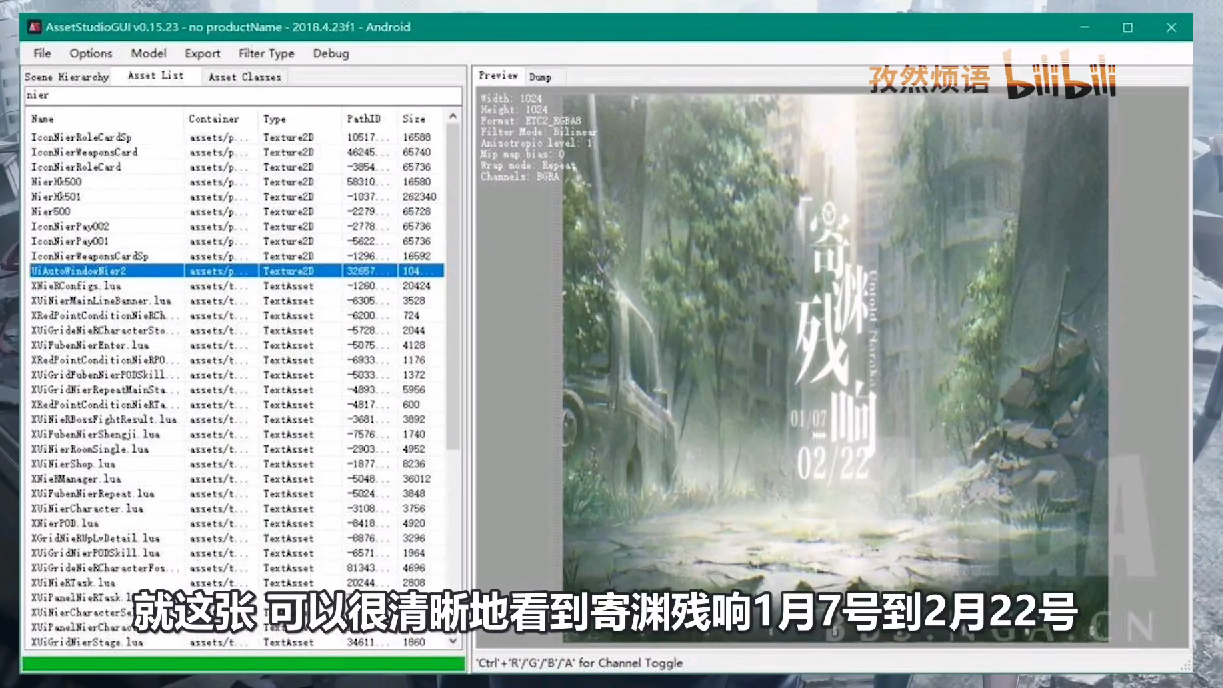The image size is (1223, 688).
Task: Select the XUiGrideNieRCharacterFox... row
Action: point(235,568)
